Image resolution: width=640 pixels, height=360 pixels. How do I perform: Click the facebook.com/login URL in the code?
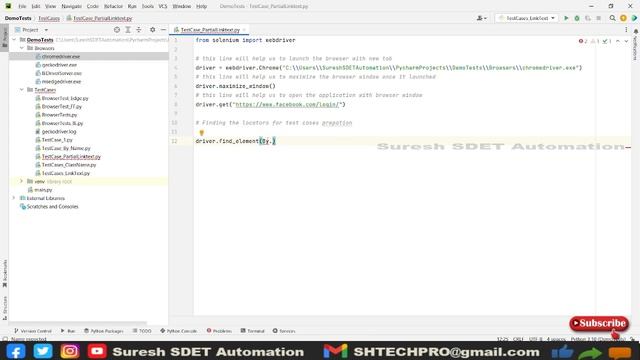click(x=287, y=104)
